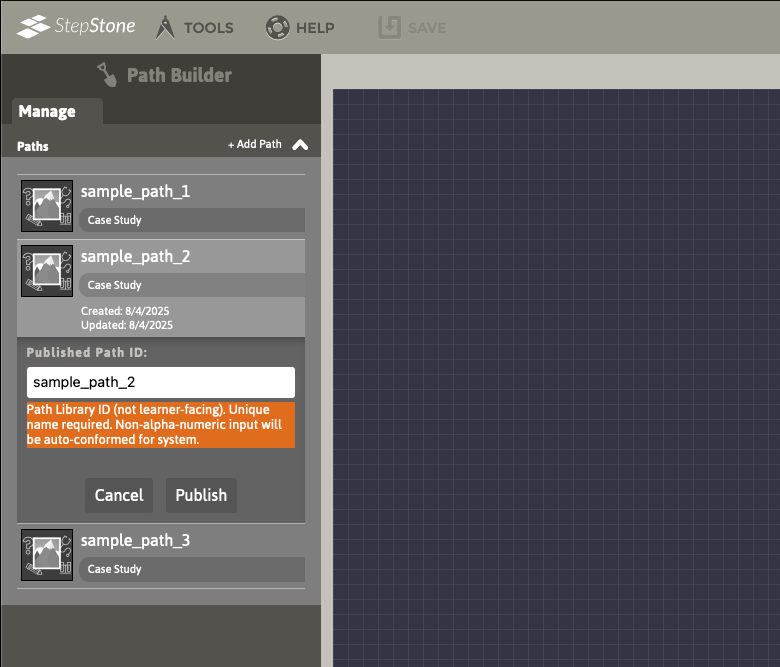The image size is (780, 667).
Task: Click the Paths section label
Action: tap(33, 146)
